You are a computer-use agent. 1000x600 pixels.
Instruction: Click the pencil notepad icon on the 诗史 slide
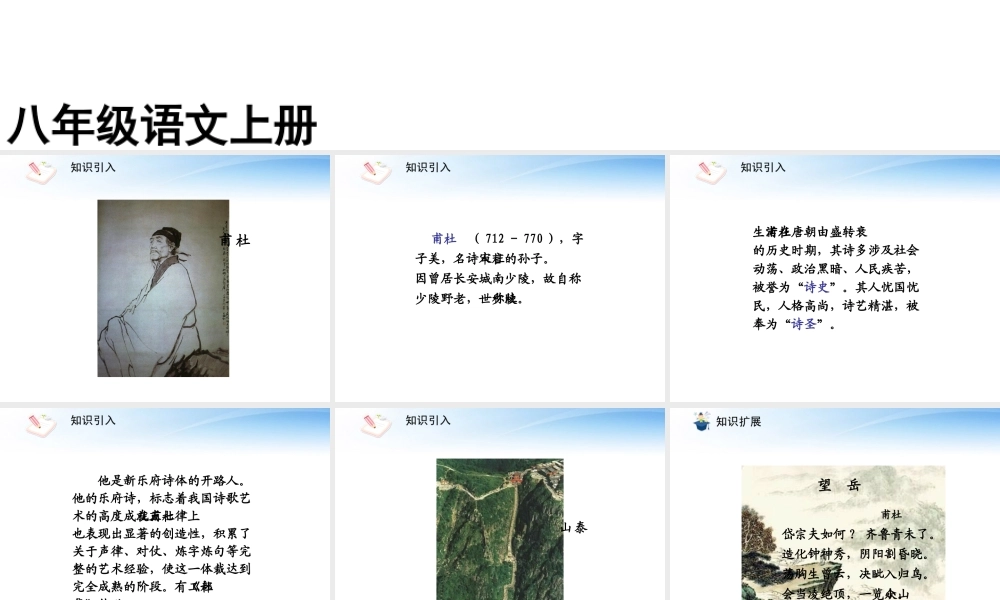pos(710,172)
